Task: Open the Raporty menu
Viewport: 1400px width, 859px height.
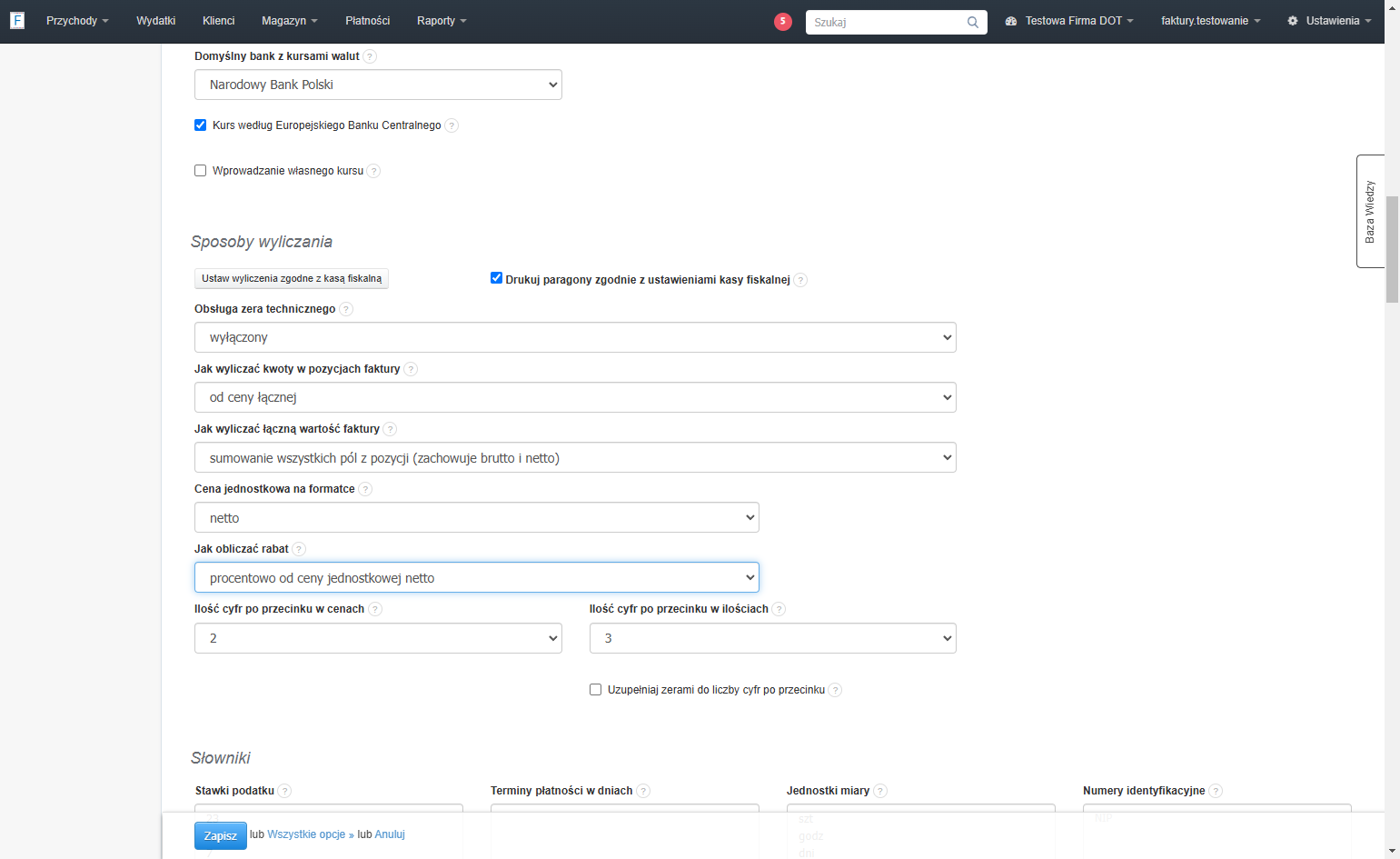Action: [x=442, y=21]
